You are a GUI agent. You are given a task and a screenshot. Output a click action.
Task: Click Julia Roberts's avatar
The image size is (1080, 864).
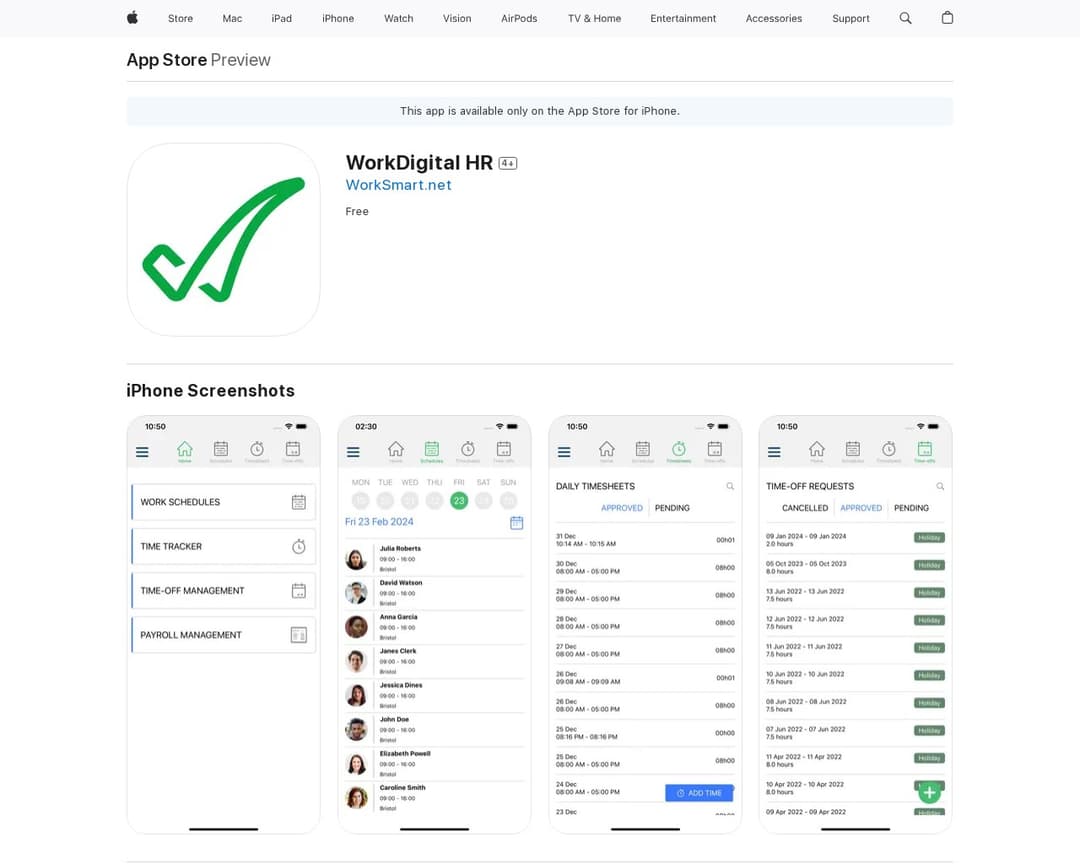(356, 559)
